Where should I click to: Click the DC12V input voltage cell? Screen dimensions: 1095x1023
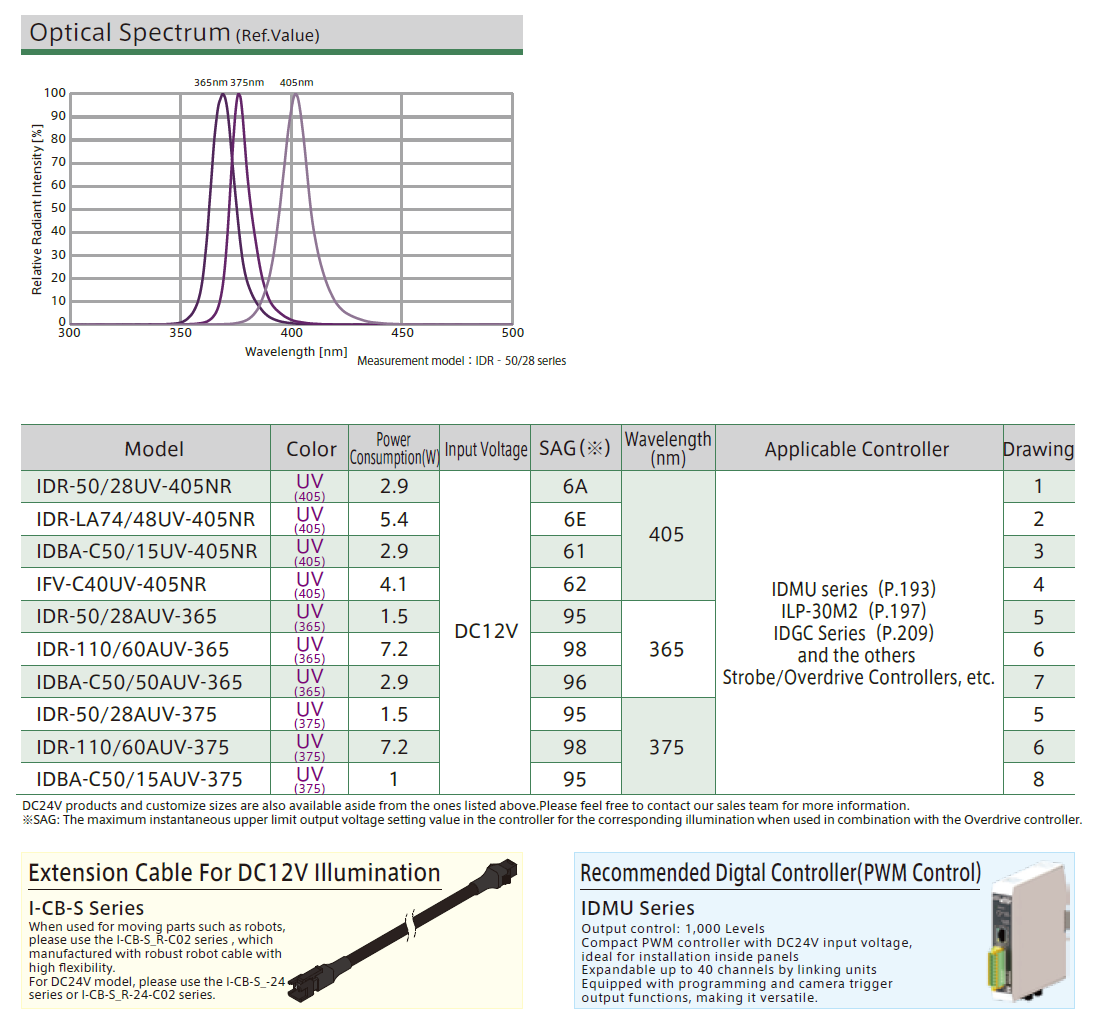(x=485, y=633)
